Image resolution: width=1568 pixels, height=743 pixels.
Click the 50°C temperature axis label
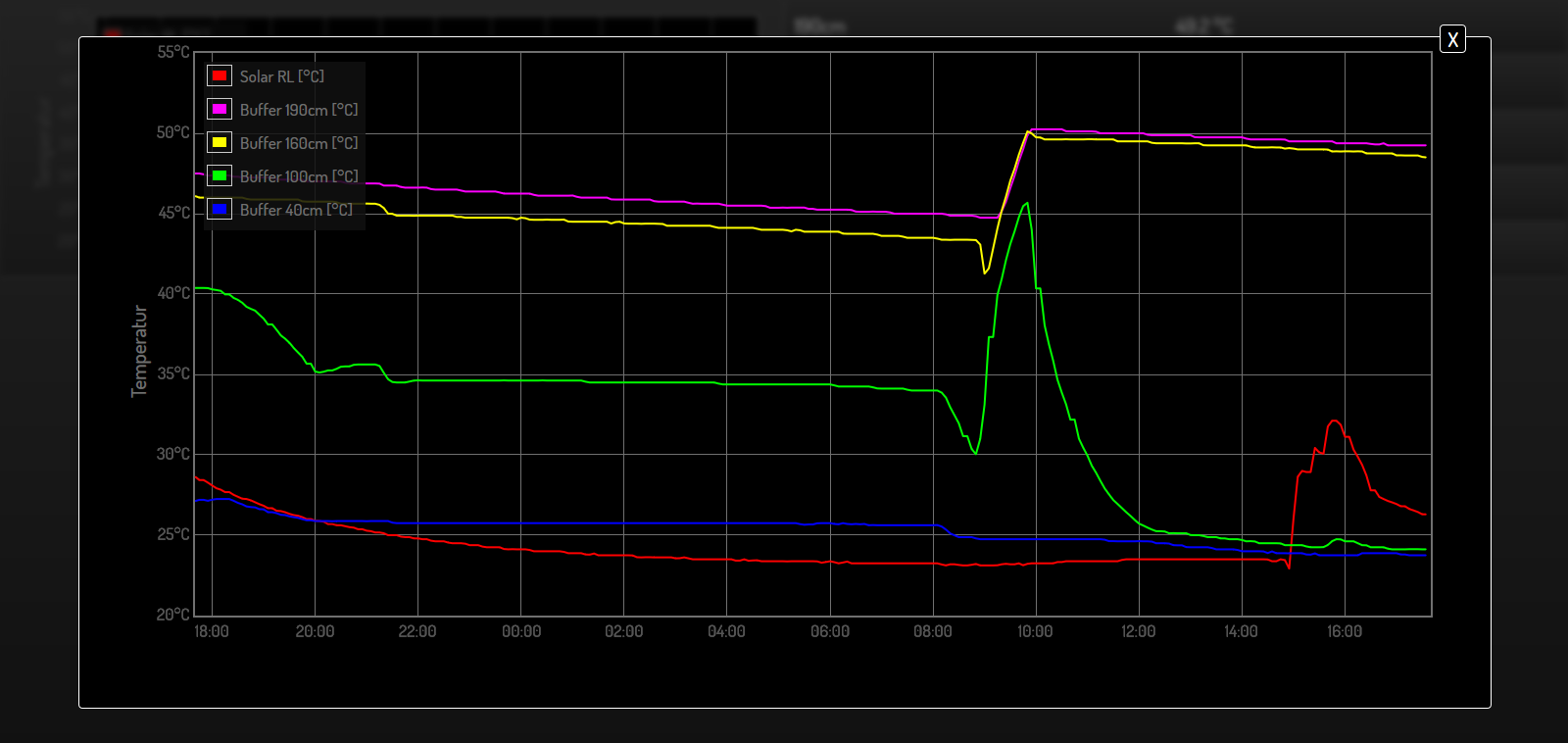pyautogui.click(x=173, y=133)
